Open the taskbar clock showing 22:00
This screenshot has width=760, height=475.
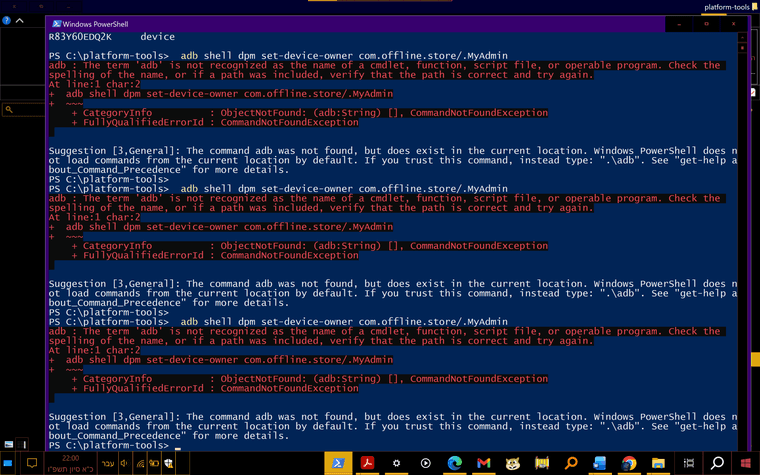[70, 463]
